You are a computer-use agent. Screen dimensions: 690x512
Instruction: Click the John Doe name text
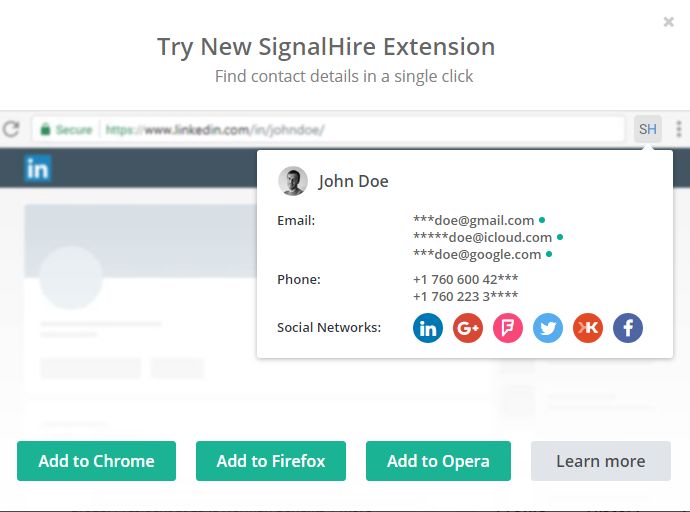(x=353, y=181)
